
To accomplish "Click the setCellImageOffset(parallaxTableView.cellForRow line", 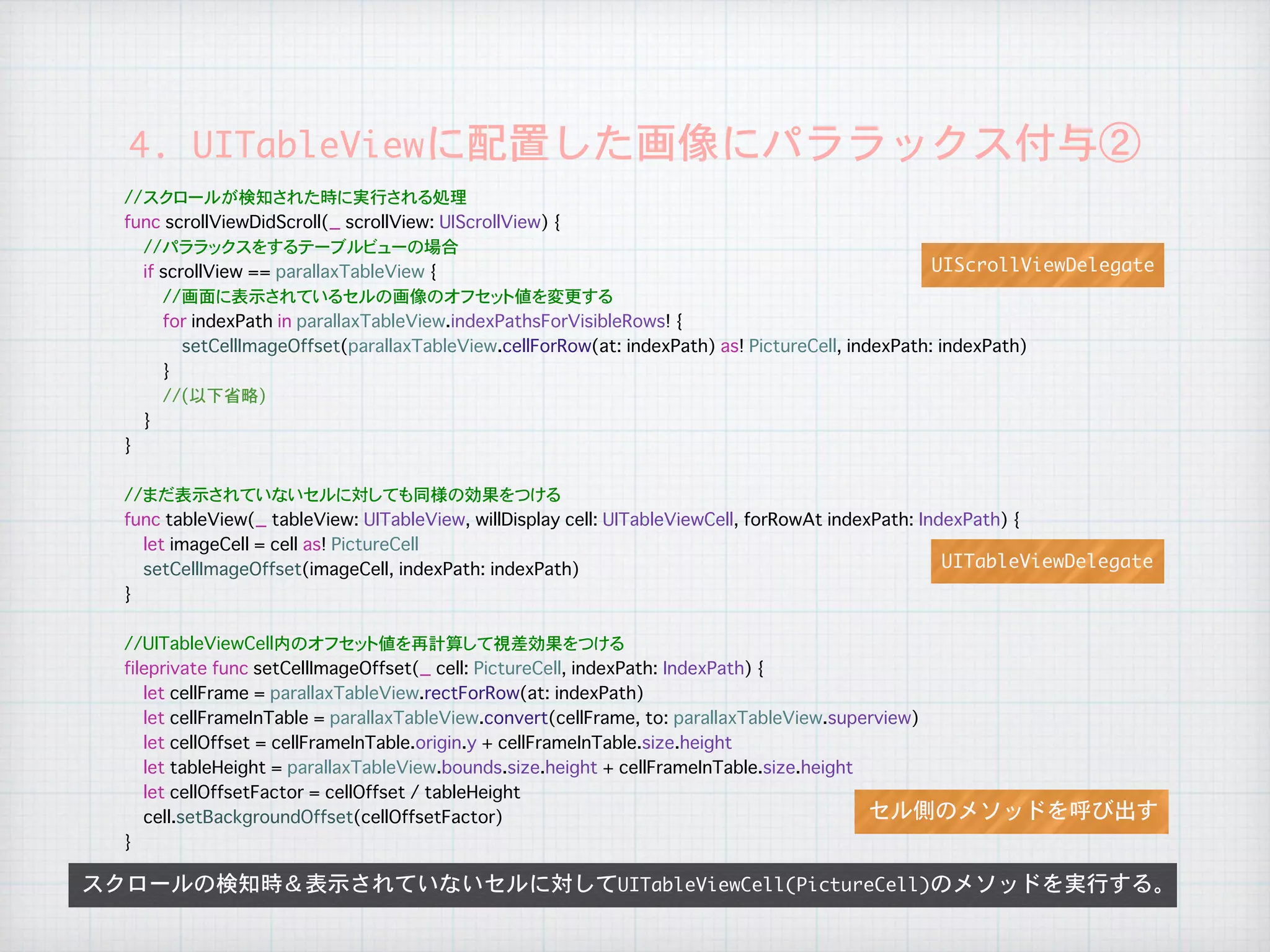I will [x=604, y=346].
